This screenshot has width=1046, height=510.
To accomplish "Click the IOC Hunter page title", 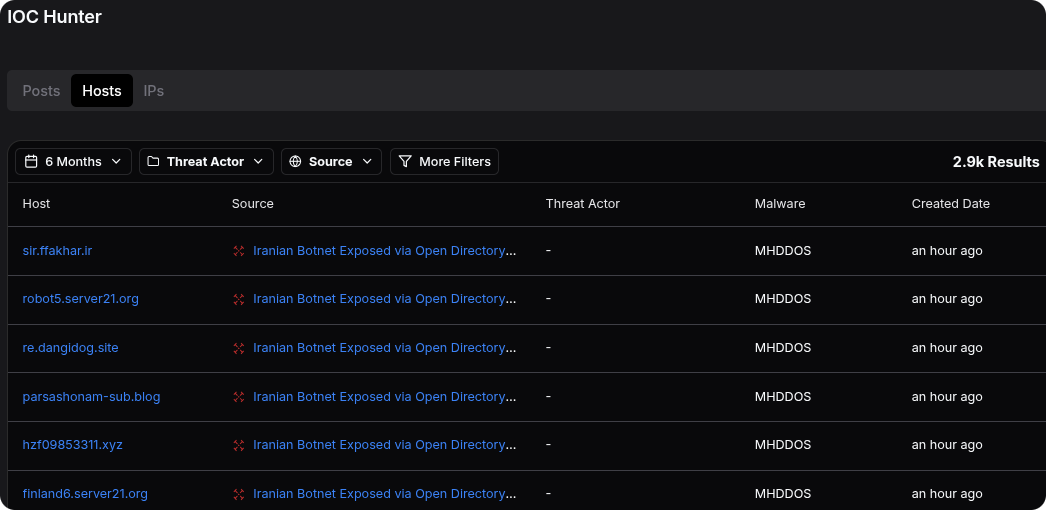I will 55,17.
